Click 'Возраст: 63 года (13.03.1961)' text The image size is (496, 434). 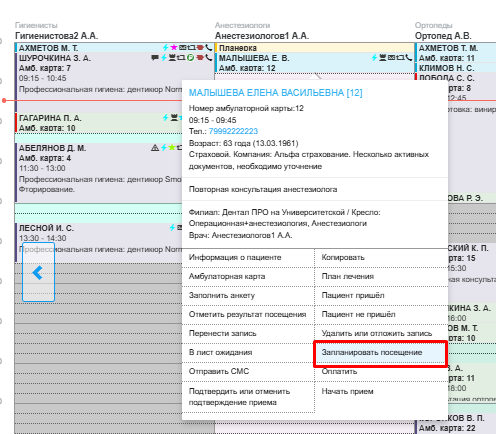tap(243, 143)
